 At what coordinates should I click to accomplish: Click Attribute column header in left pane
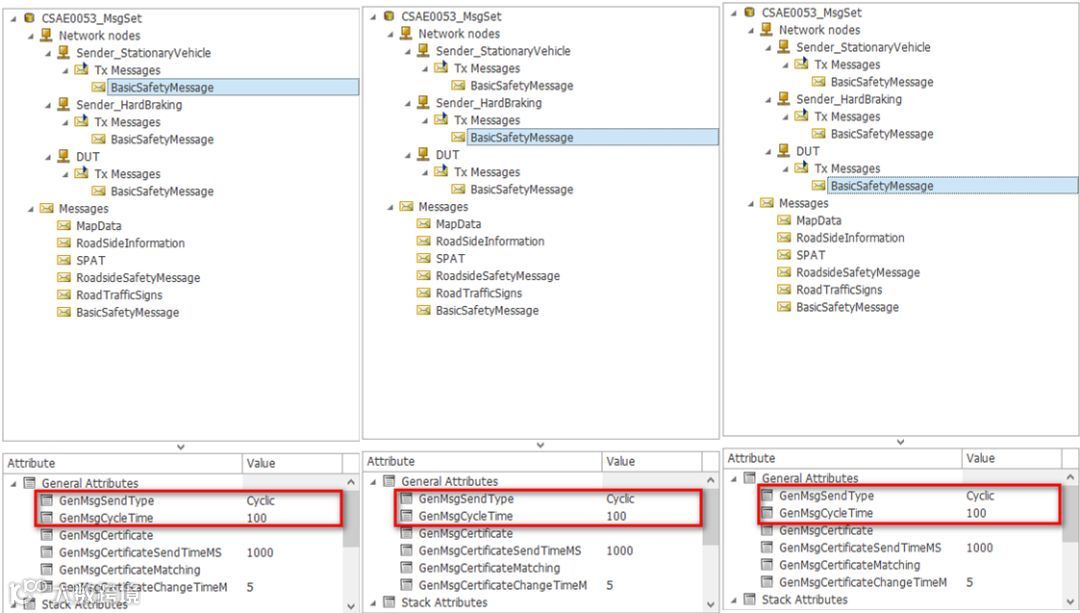[x=123, y=463]
